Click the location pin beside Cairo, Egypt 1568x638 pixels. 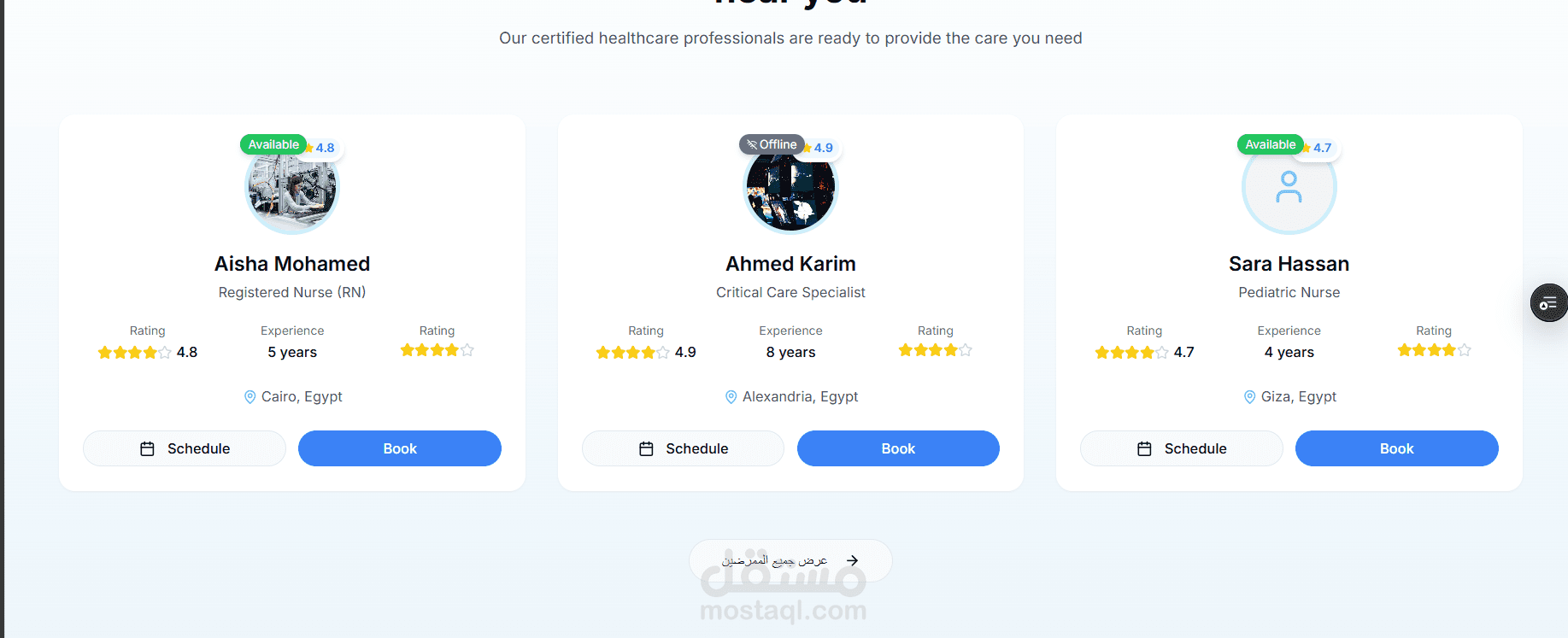pos(250,397)
